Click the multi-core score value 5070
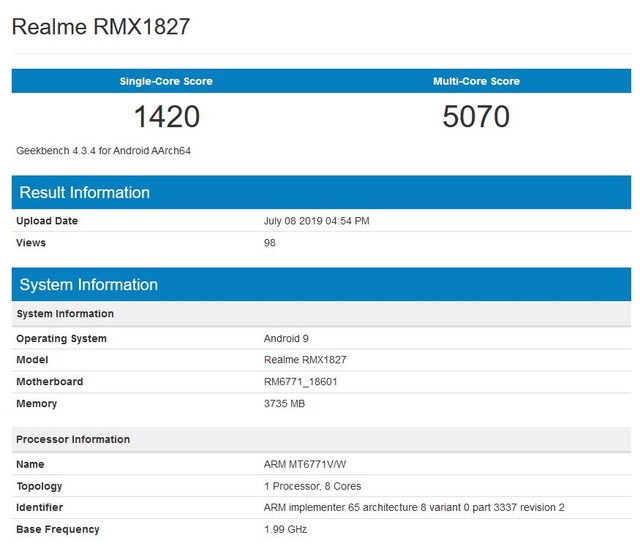The height and width of the screenshot is (546, 640). click(x=476, y=117)
